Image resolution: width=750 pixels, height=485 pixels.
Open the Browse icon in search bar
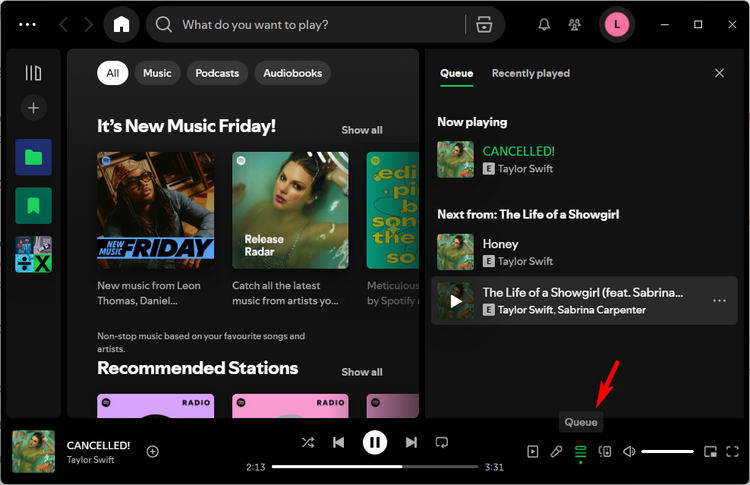point(484,24)
